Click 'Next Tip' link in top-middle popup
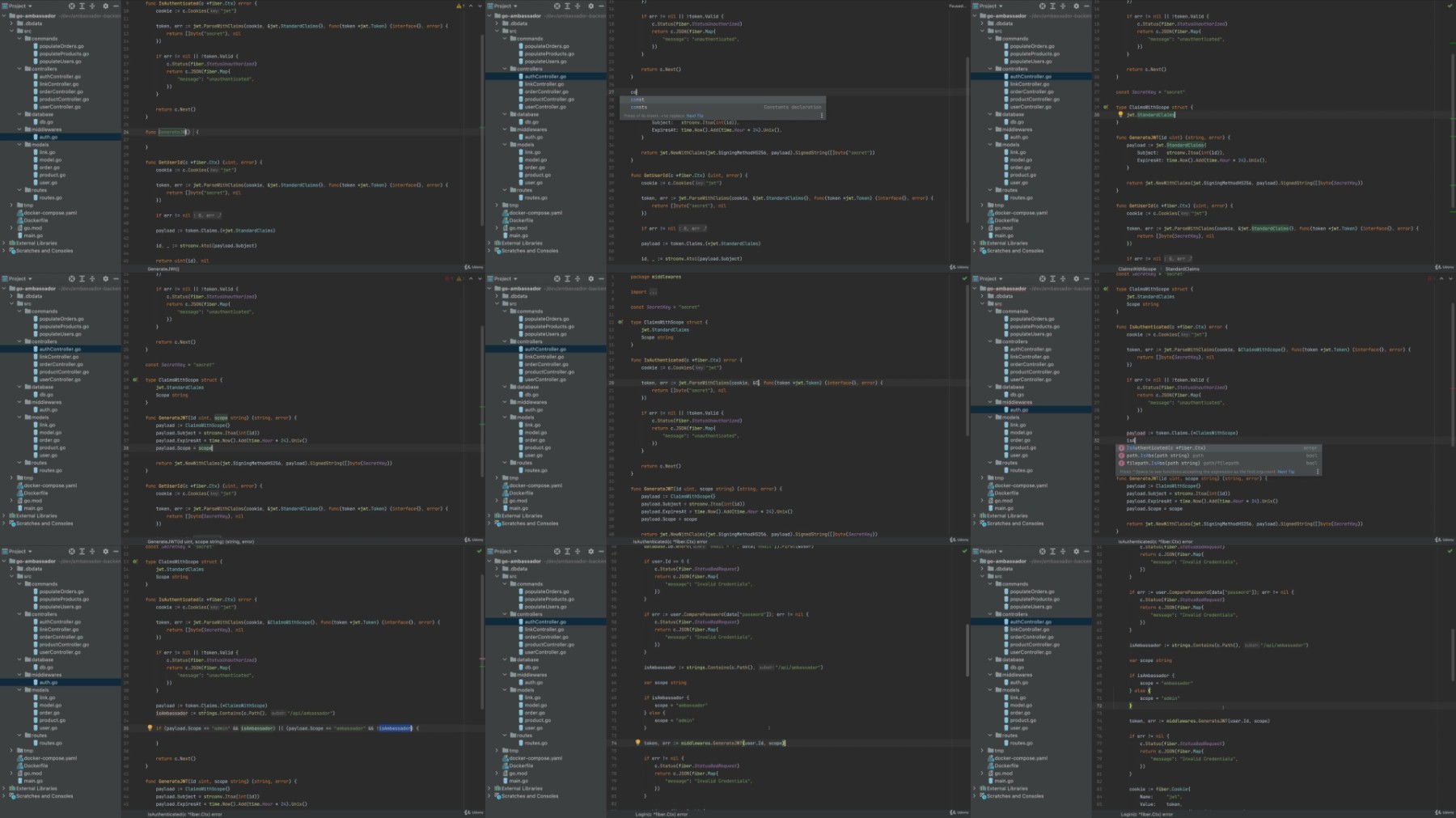This screenshot has height=818, width=1456. [x=694, y=116]
